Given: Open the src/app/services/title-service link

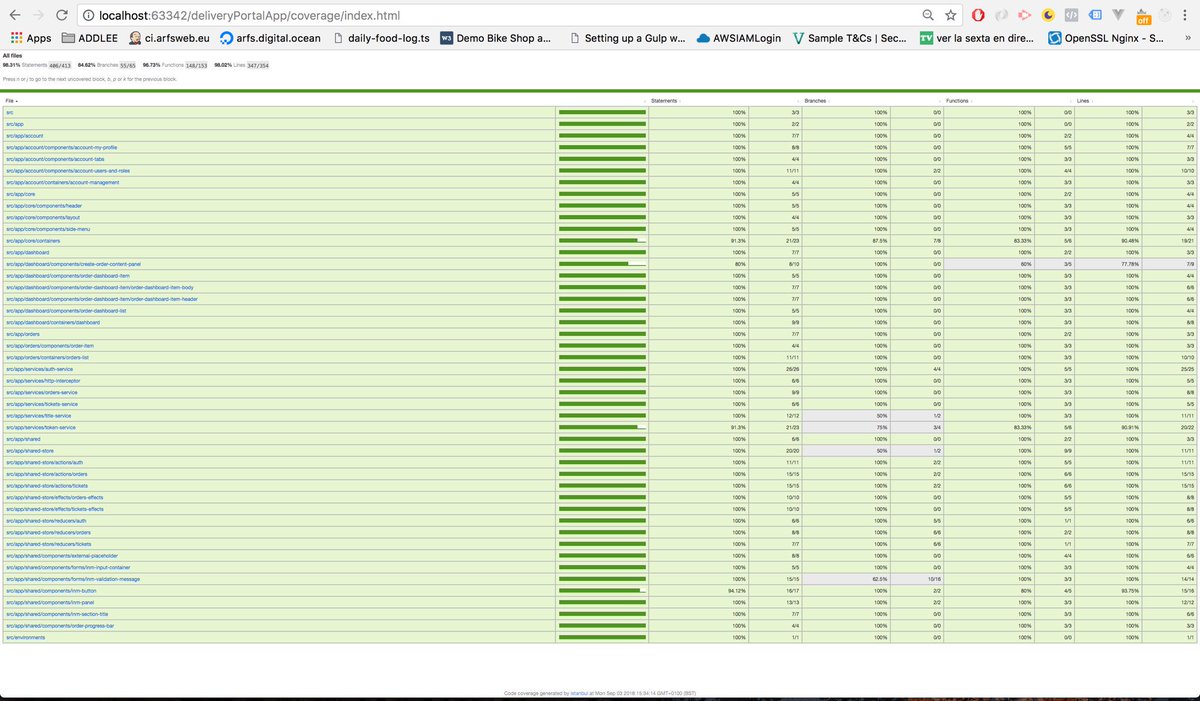Looking at the screenshot, I should 38,415.
